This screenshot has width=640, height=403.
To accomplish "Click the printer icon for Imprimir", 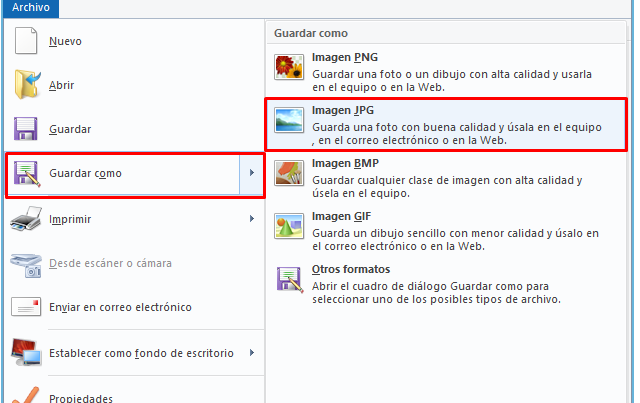I will click(26, 219).
